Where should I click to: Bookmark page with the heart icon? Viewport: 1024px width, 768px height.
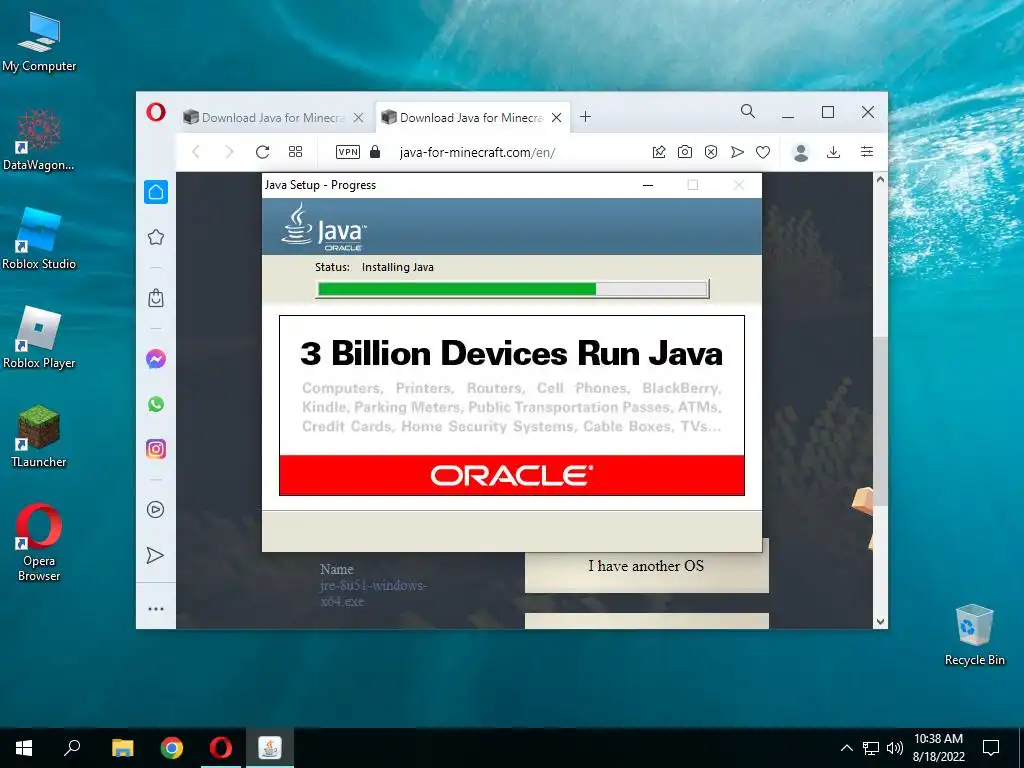click(x=763, y=152)
